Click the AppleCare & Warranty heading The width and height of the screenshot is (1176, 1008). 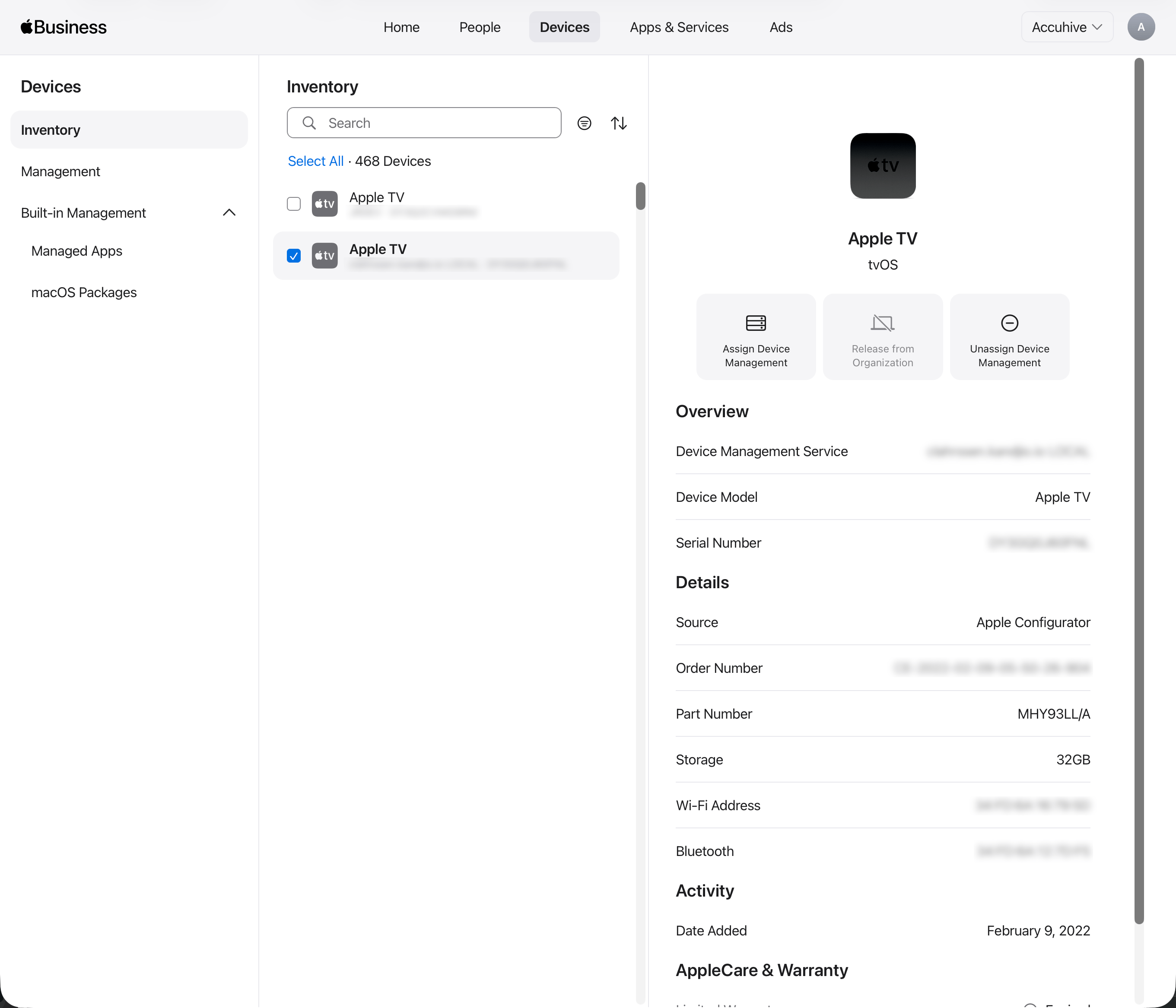pyautogui.click(x=762, y=970)
